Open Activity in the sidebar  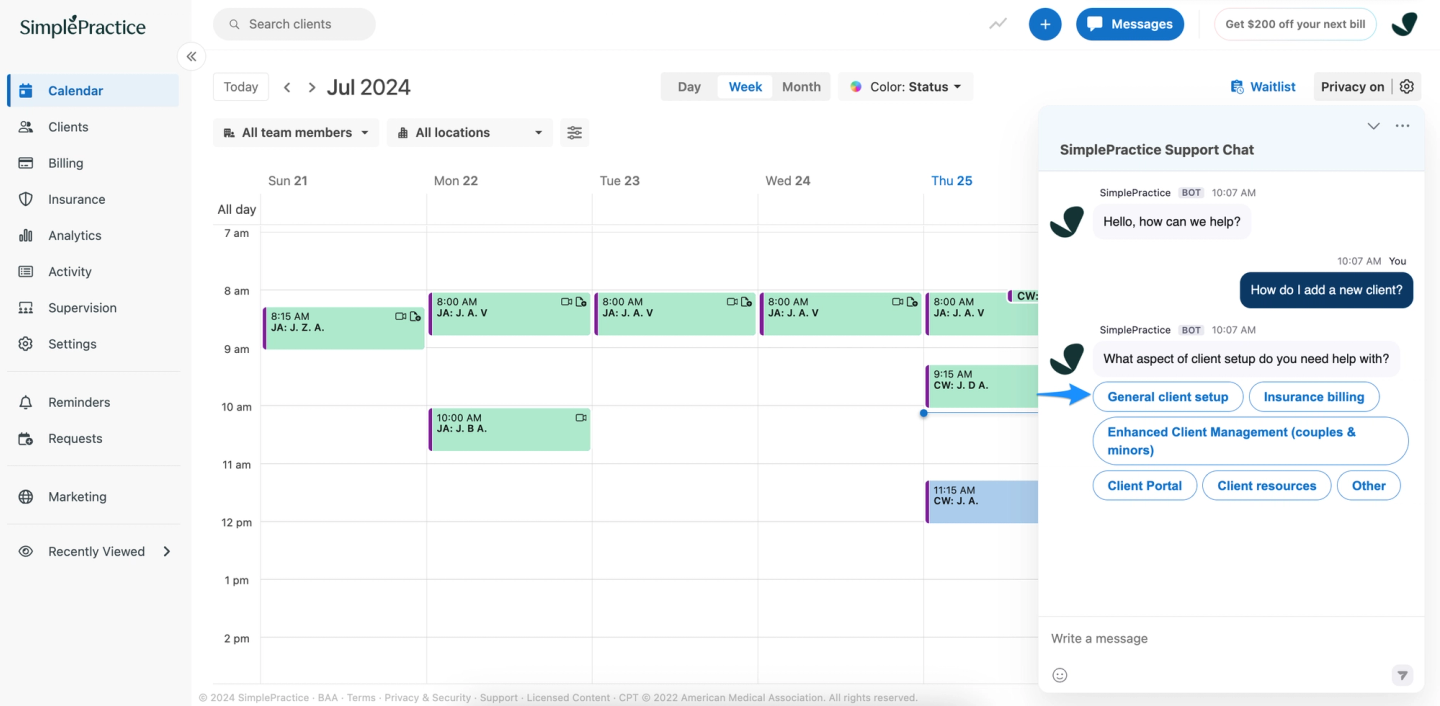pyautogui.click(x=93, y=271)
